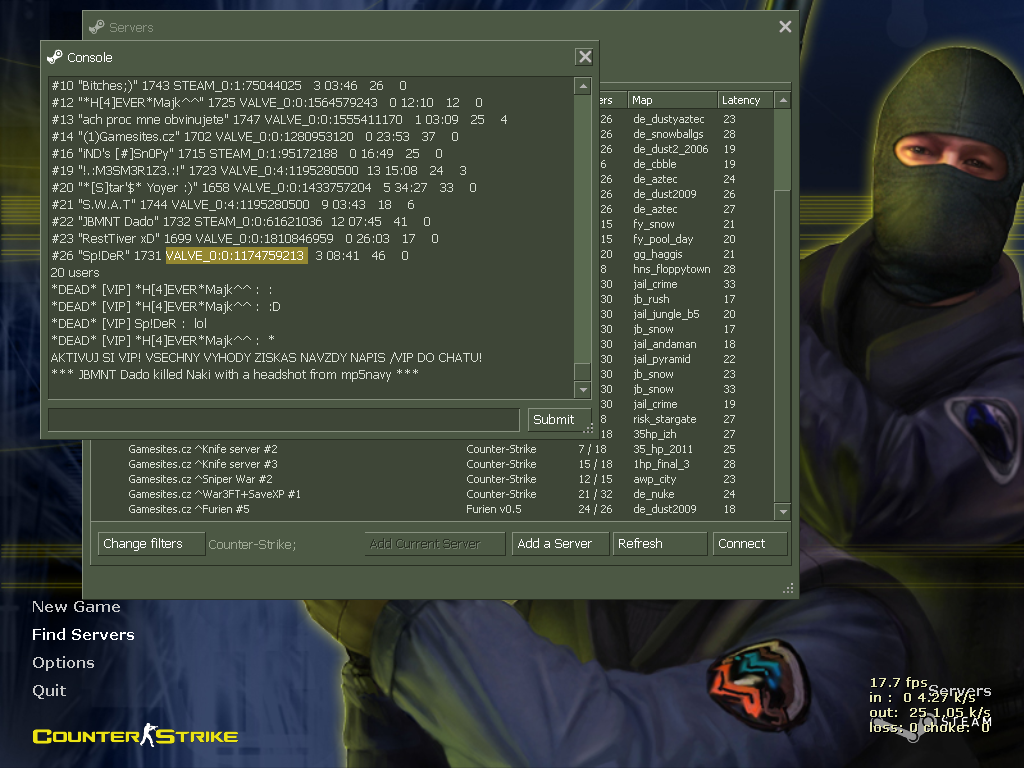Open Change filters panel
This screenshot has width=1024, height=768.
pyautogui.click(x=152, y=544)
